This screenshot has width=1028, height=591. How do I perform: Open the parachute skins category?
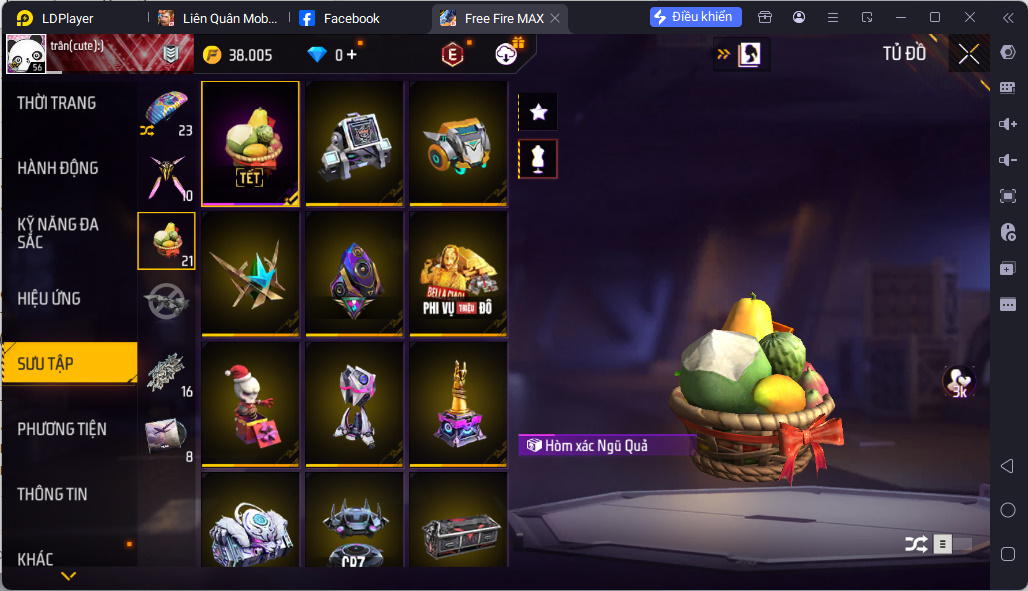click(x=167, y=113)
